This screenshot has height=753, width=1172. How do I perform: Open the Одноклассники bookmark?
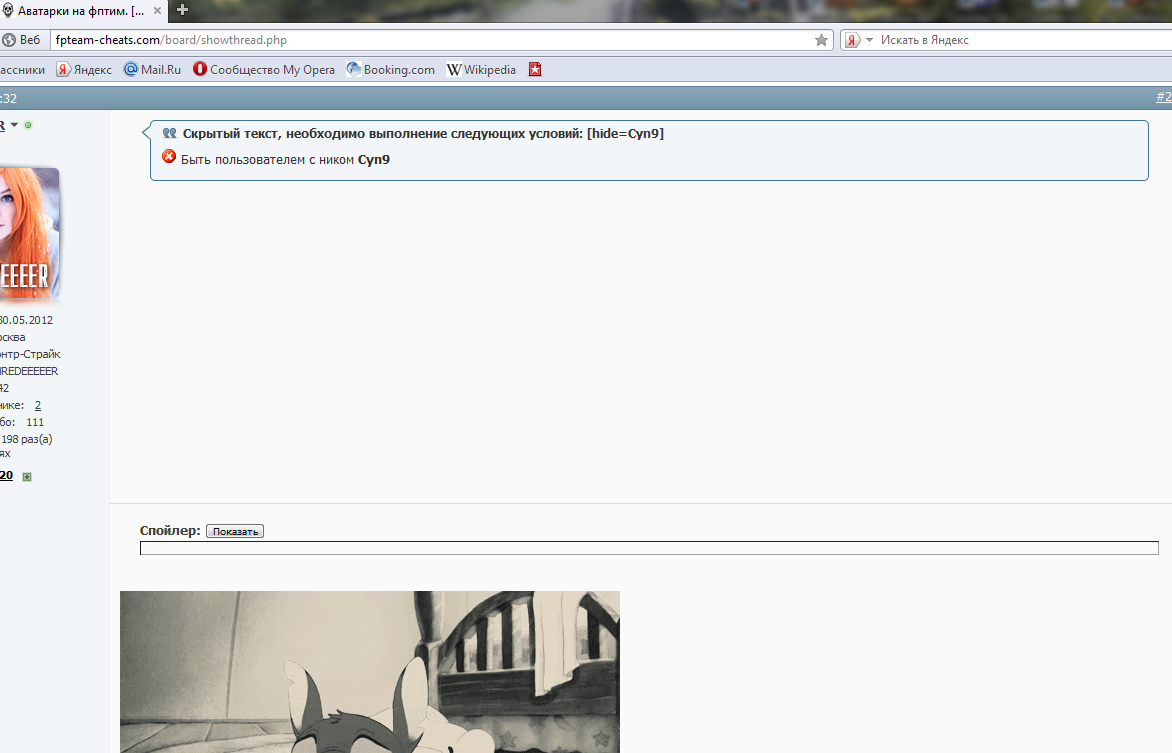tap(22, 70)
